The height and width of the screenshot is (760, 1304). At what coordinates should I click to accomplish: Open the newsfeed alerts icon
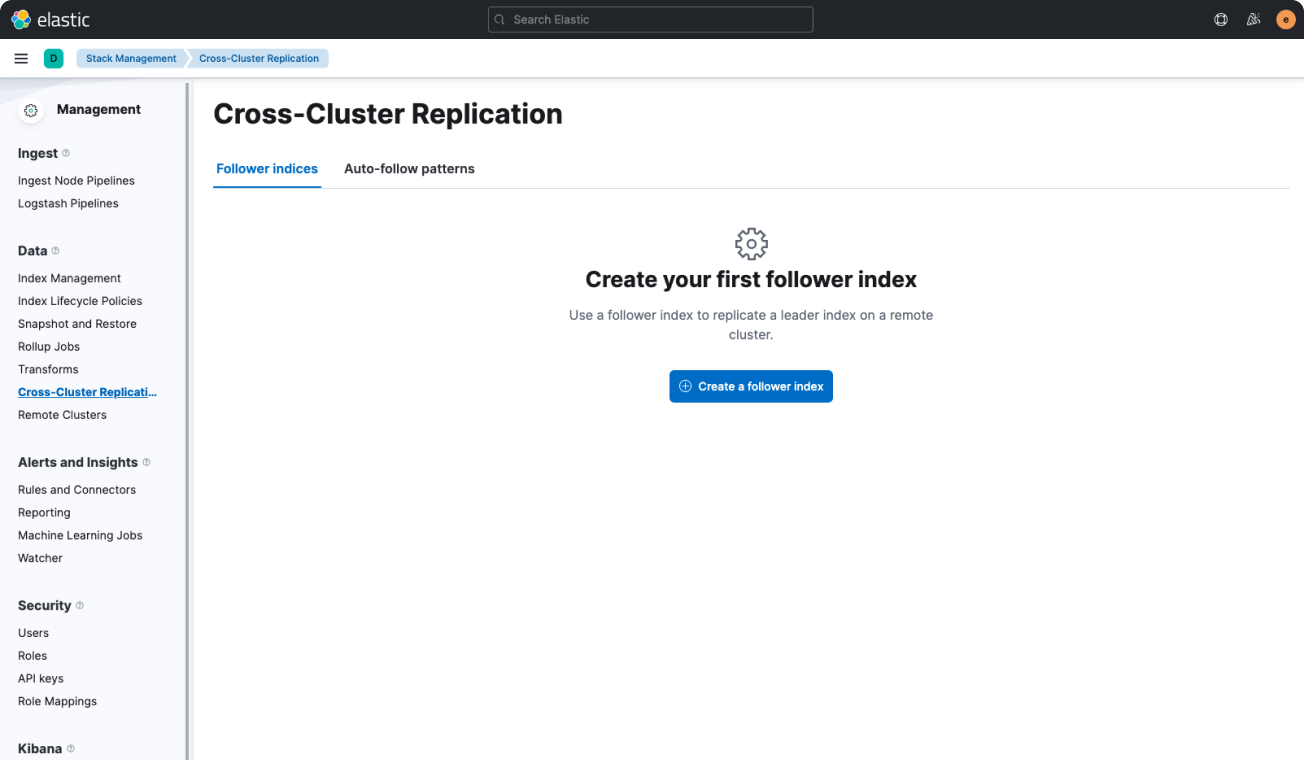pos(1253,19)
